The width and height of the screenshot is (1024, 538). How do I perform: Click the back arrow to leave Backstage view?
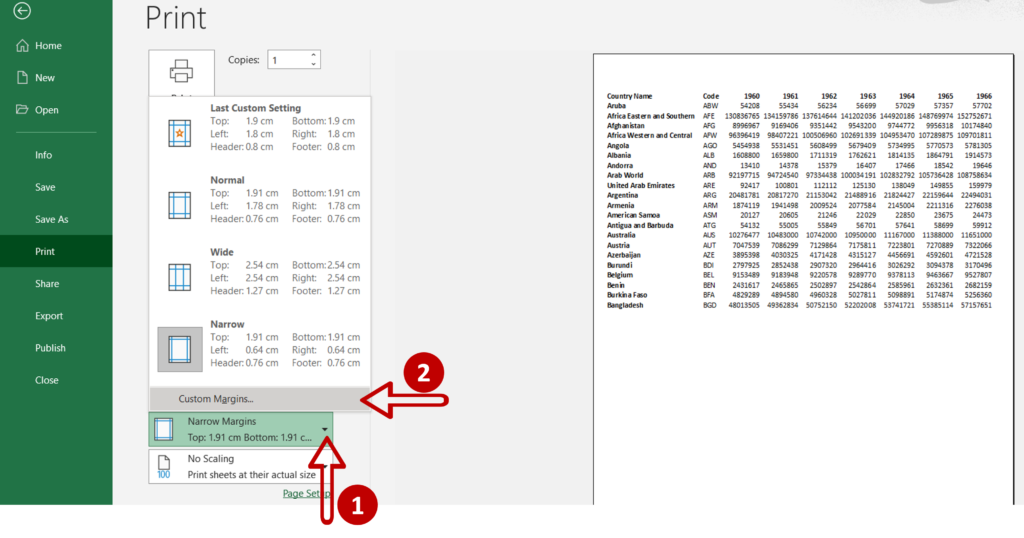tap(22, 10)
